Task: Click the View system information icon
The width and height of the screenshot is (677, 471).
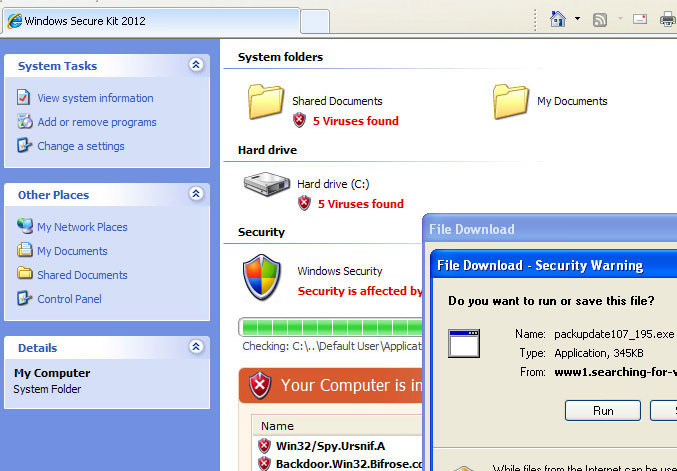Action: [x=24, y=97]
